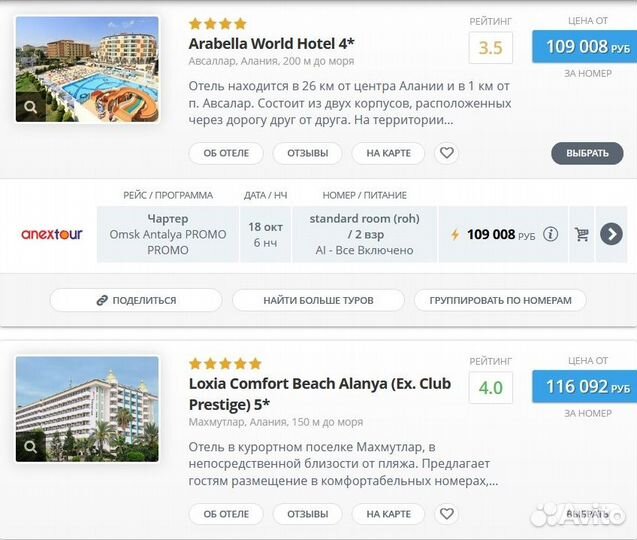
Task: Open Отзывы tab for Arabella hotel
Action: pyautogui.click(x=307, y=153)
